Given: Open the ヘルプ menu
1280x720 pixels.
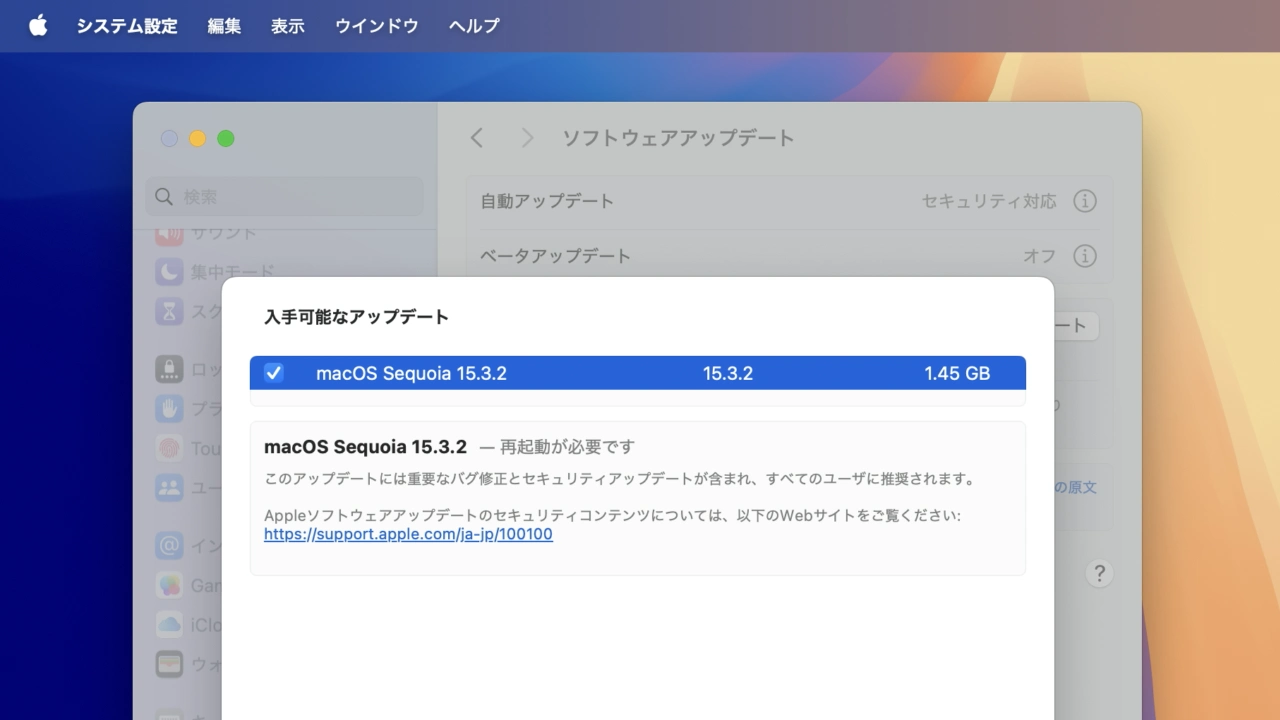Looking at the screenshot, I should [474, 26].
